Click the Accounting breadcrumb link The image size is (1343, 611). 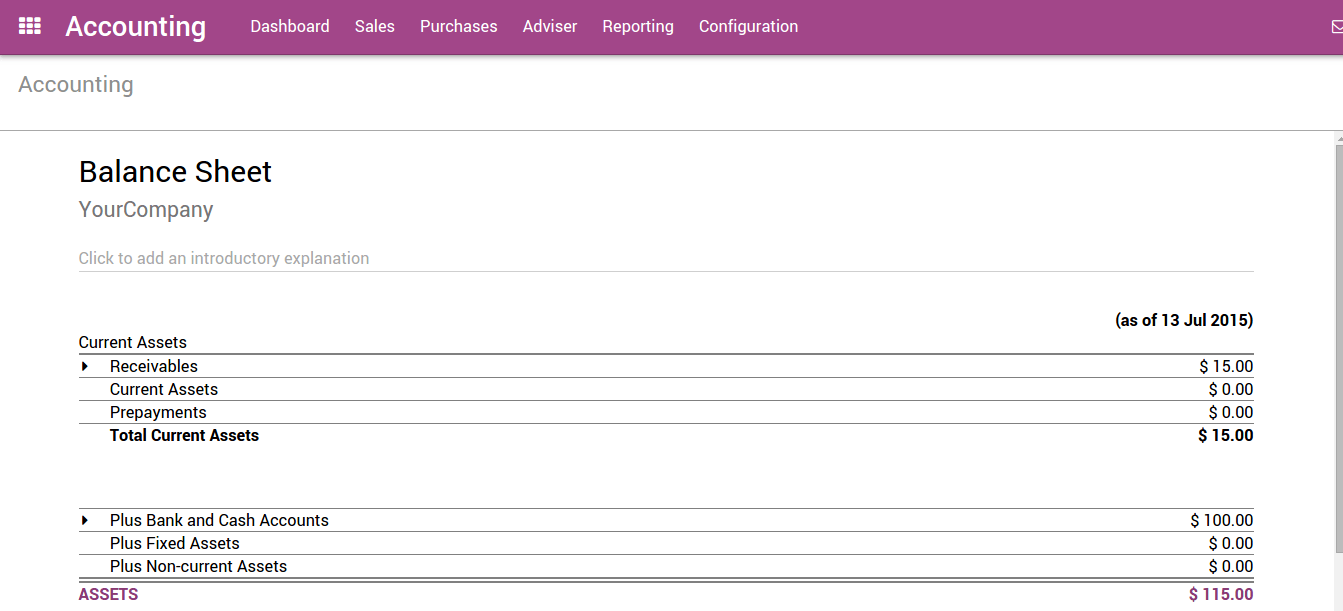click(75, 84)
